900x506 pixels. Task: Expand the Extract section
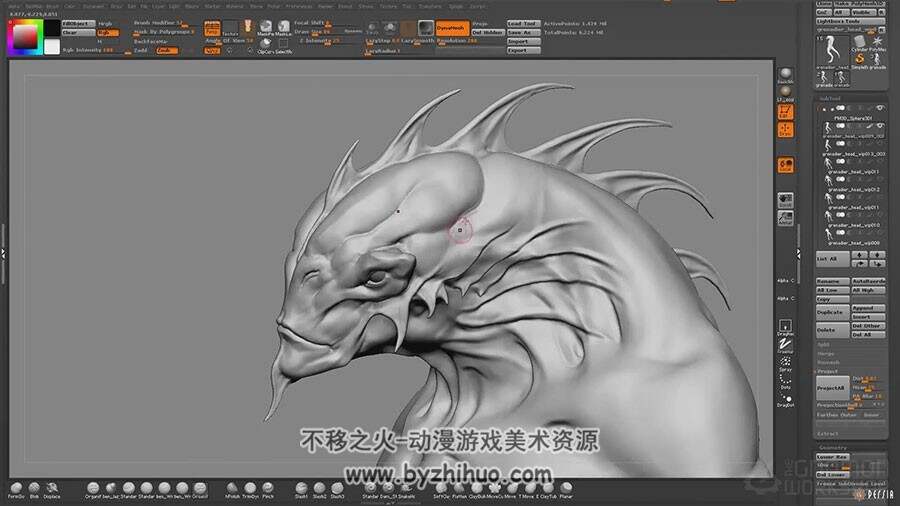coord(828,434)
